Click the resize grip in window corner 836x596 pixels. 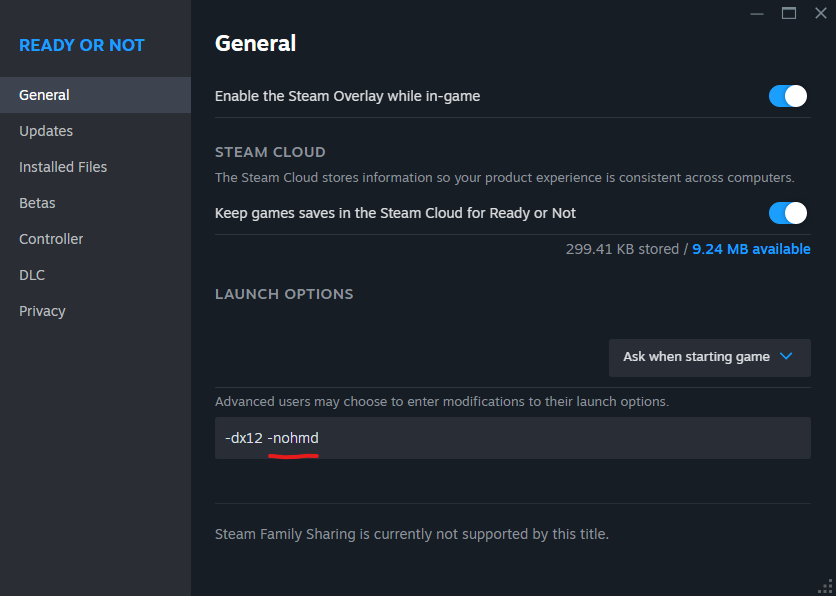pos(826,586)
